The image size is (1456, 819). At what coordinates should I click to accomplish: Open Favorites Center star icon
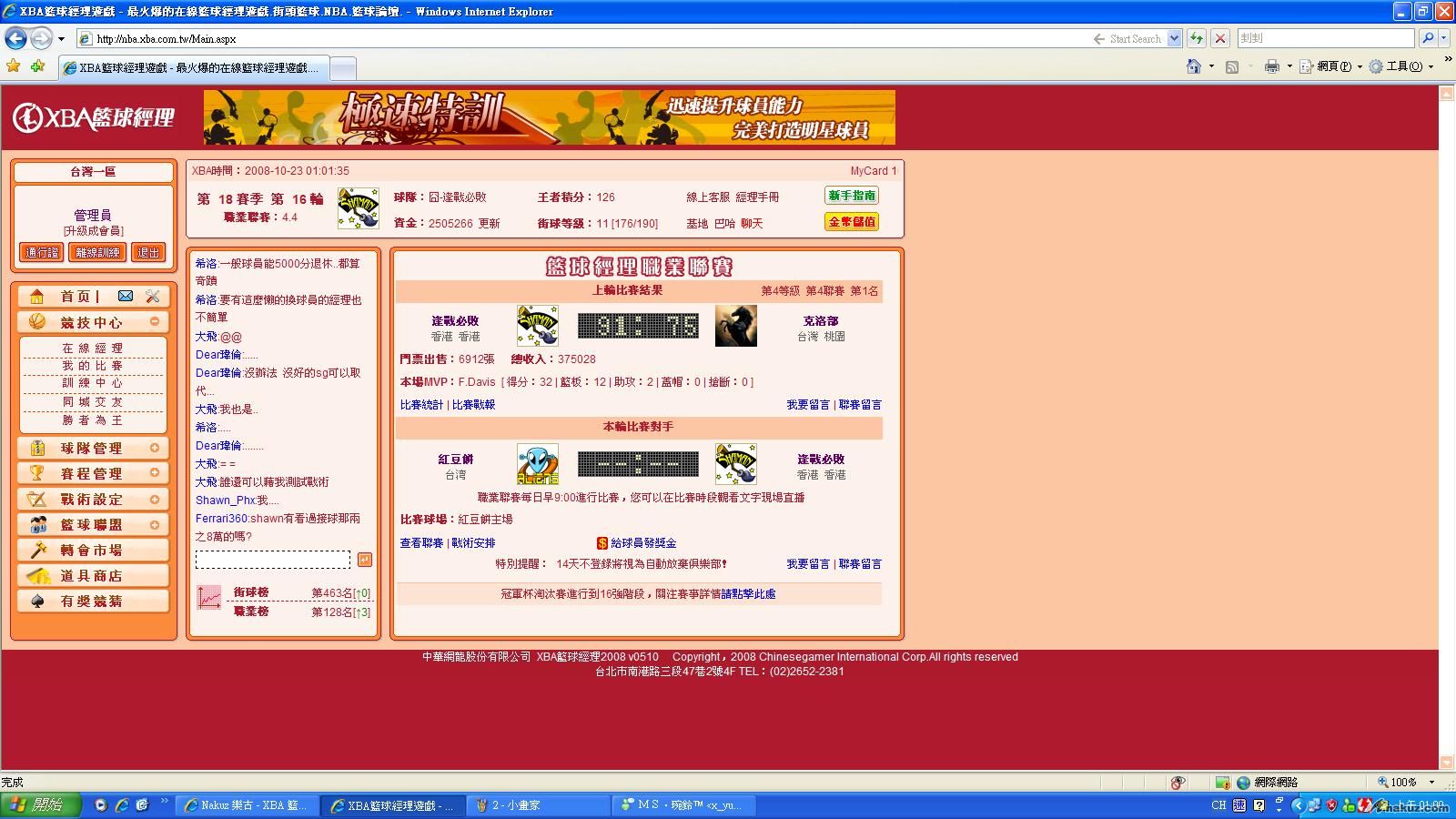[13, 66]
